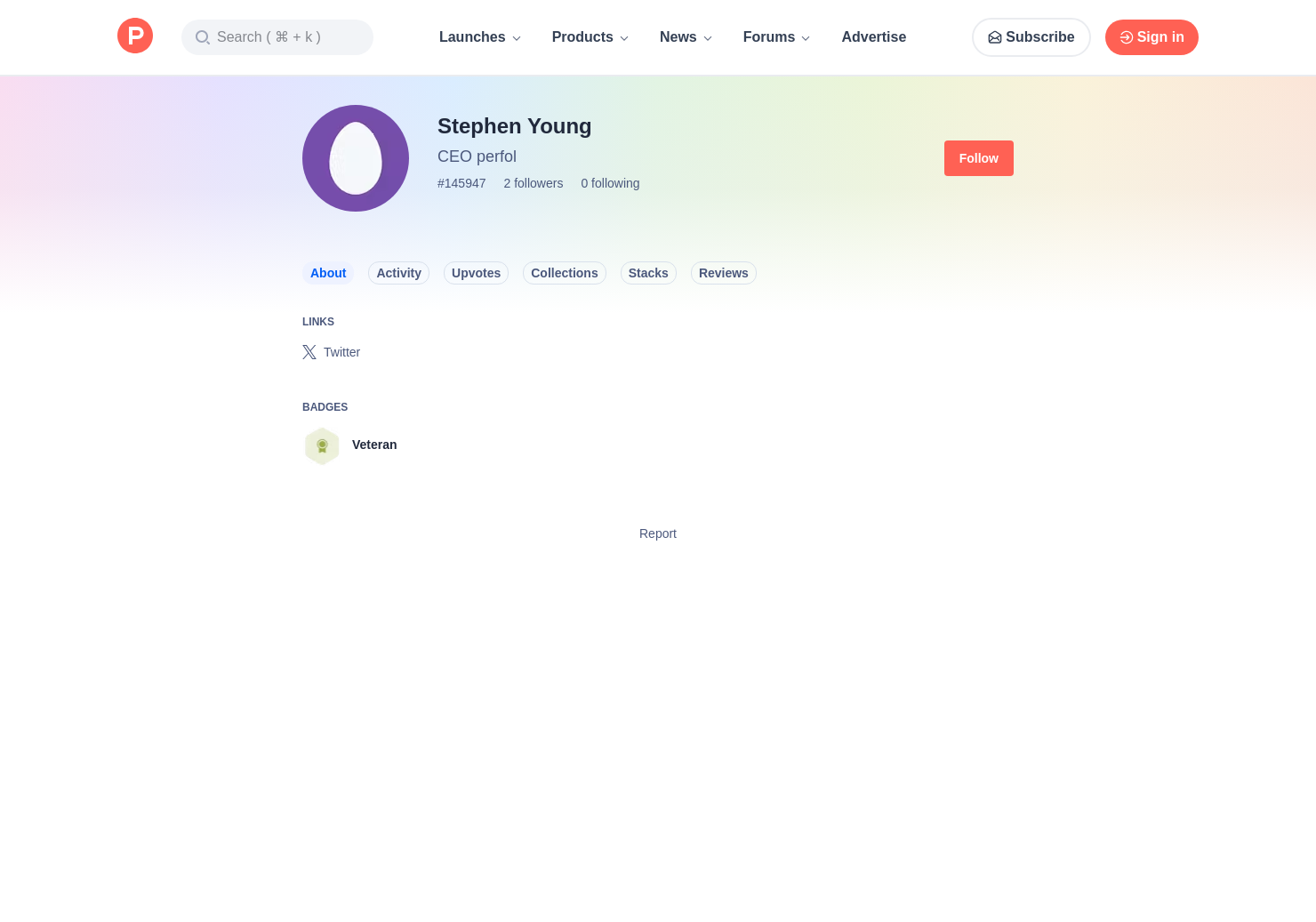Viewport: 1316px width, 922px height.
Task: Click the X Twitter icon under Links
Action: (x=309, y=352)
